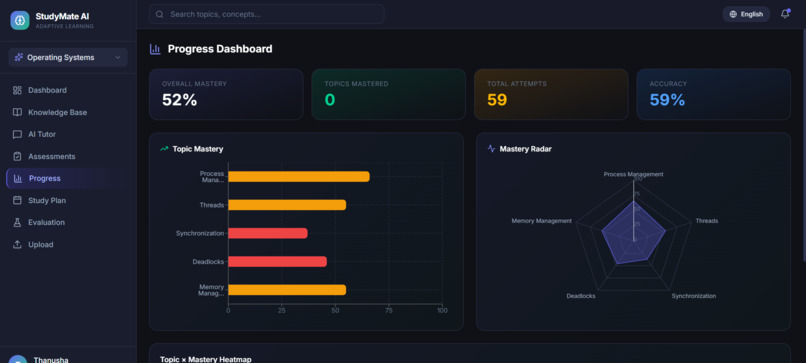Click the Dashboard grid icon
The image size is (806, 363).
[x=17, y=90]
